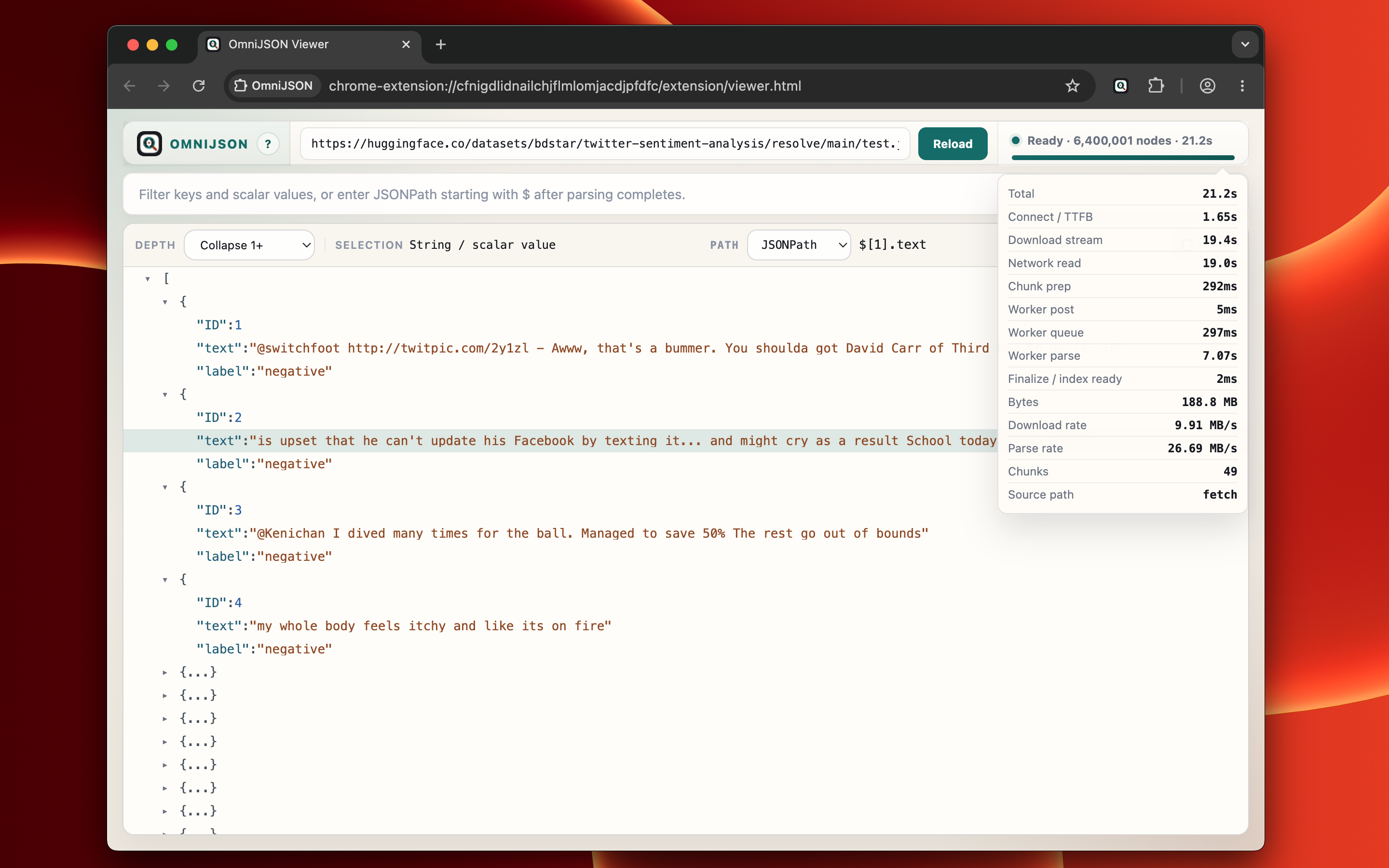Image resolution: width=1389 pixels, height=868 pixels.
Task: Expand the fifth collapsed {...} object
Action: tap(165, 765)
